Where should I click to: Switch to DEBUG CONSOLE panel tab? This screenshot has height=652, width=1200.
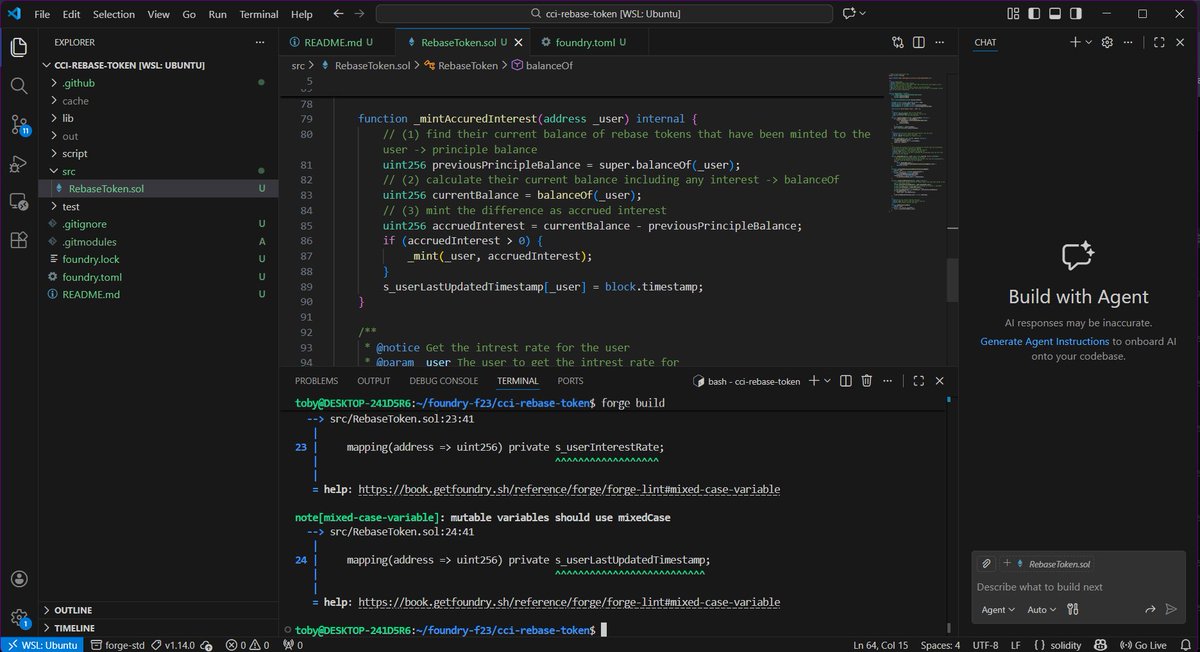444,381
